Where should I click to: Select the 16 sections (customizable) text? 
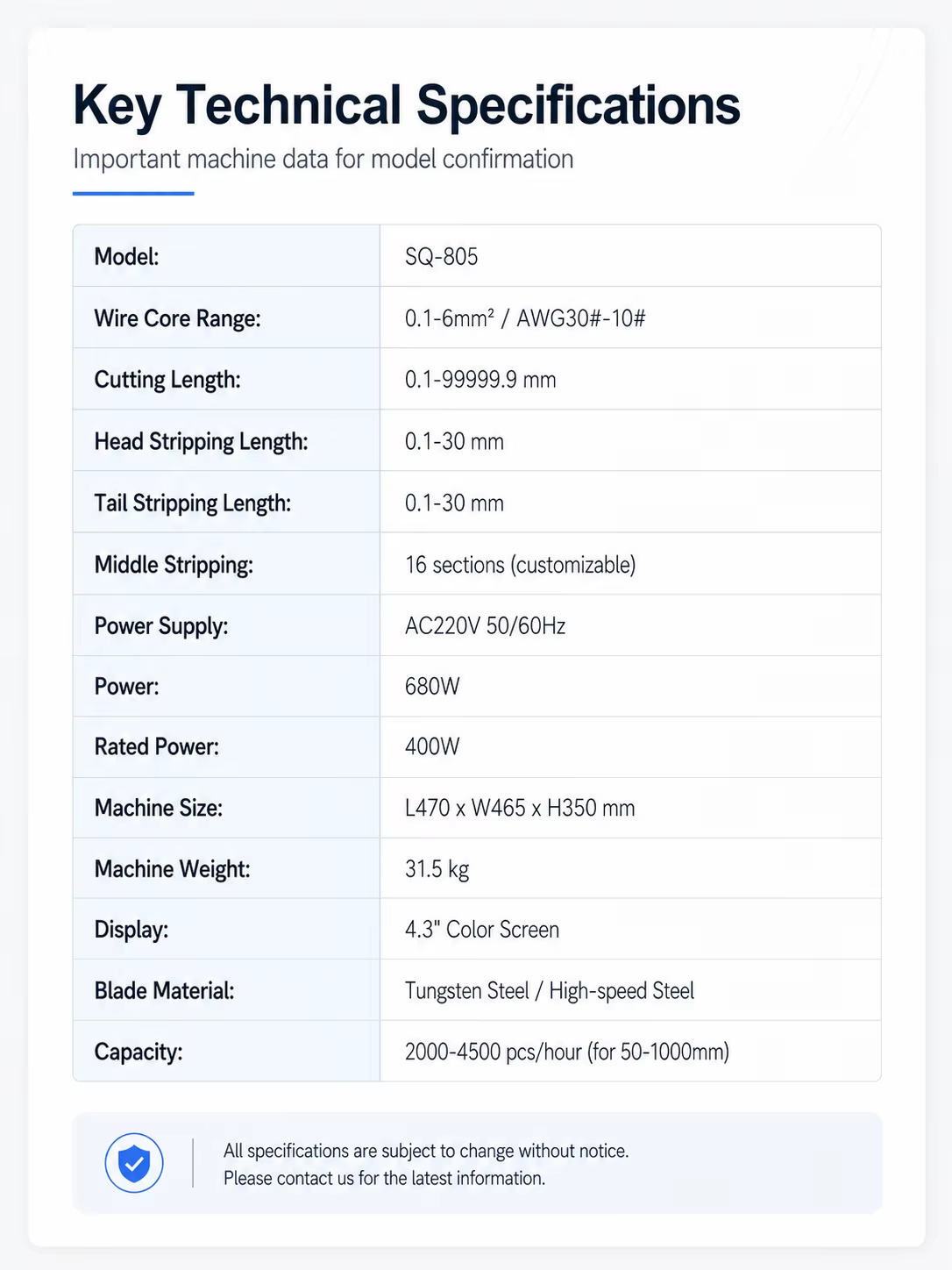click(521, 565)
